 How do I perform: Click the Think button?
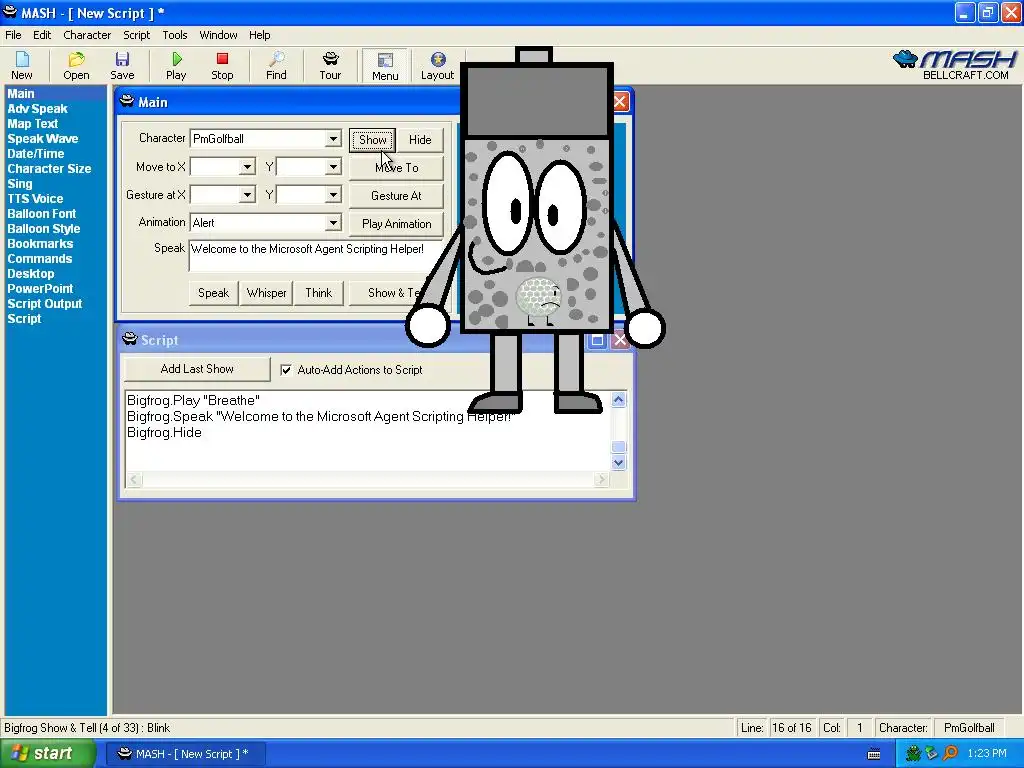pyautogui.click(x=319, y=293)
